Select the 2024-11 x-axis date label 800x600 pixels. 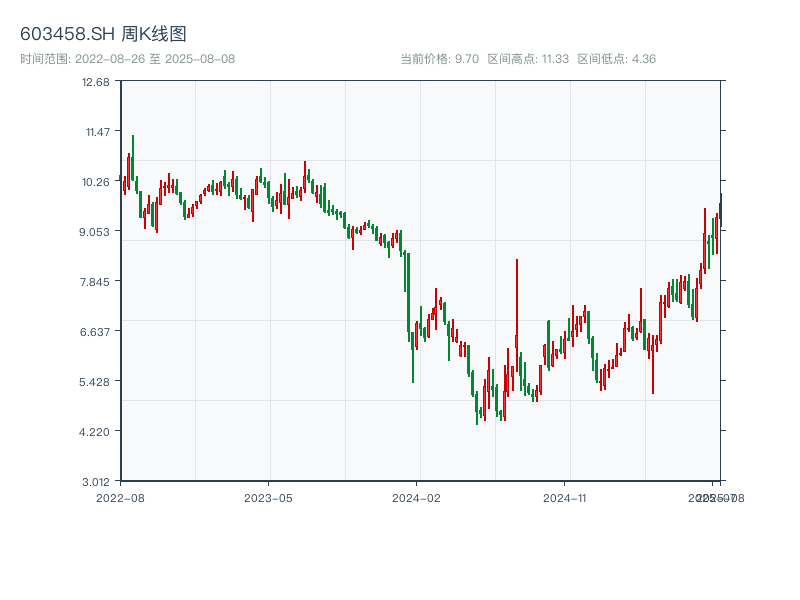[565, 497]
